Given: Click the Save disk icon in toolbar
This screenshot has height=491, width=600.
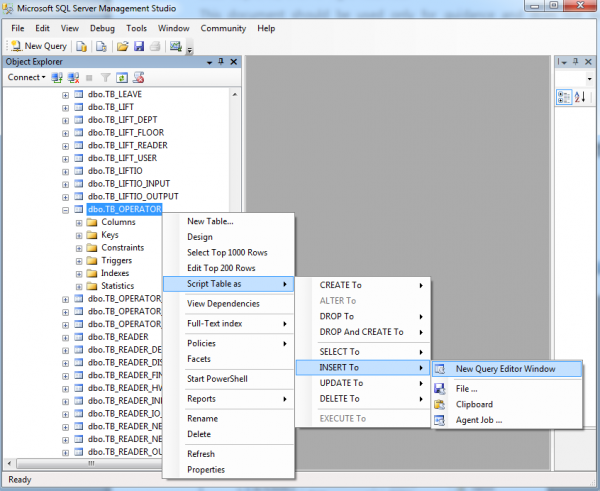Looking at the screenshot, I should [x=139, y=46].
